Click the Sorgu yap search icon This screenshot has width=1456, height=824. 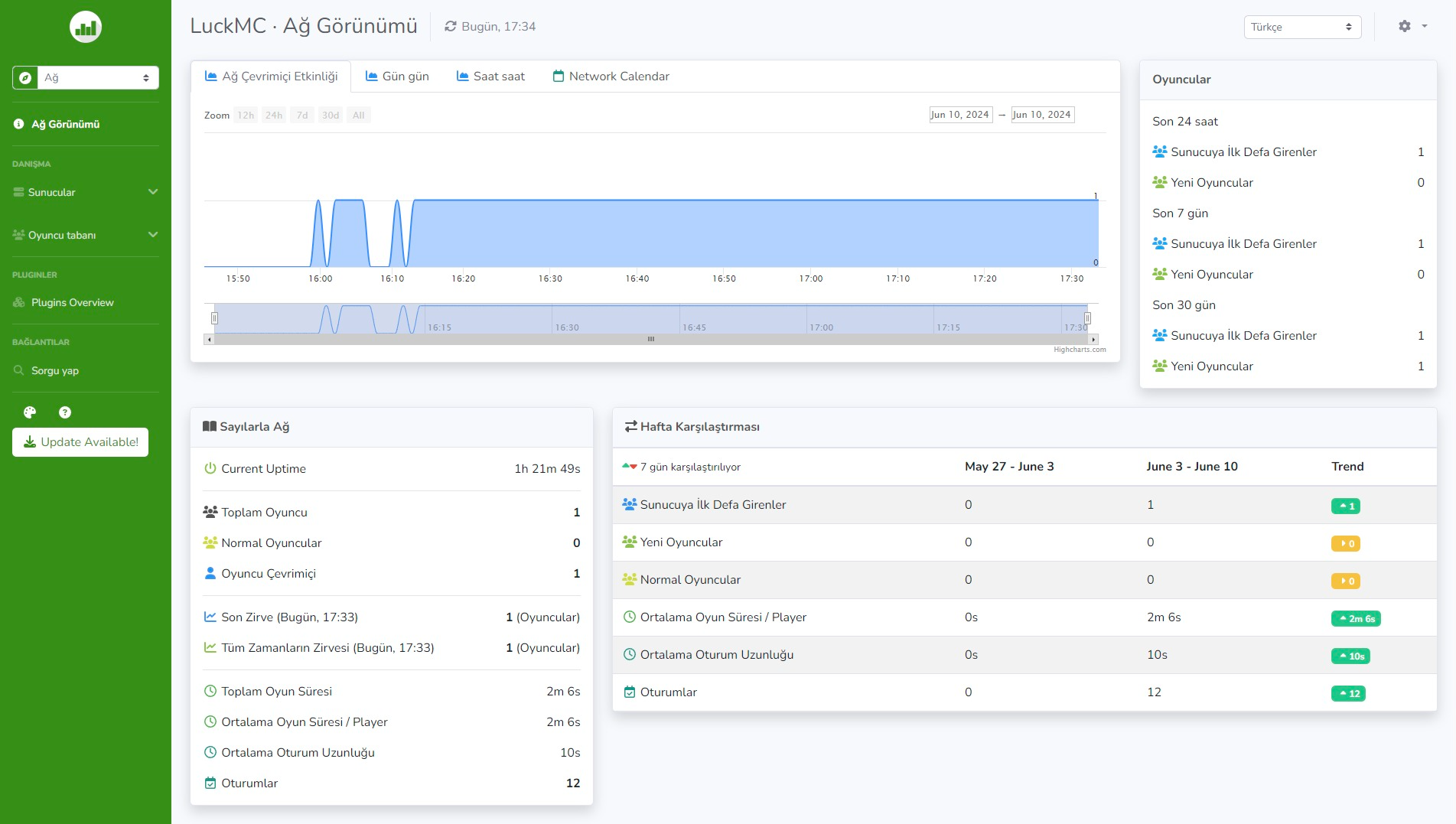[19, 370]
